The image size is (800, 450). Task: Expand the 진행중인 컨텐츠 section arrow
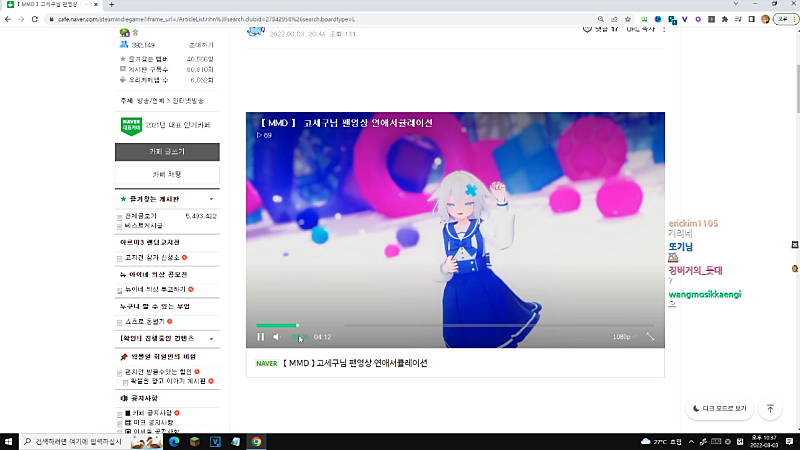(x=211, y=339)
